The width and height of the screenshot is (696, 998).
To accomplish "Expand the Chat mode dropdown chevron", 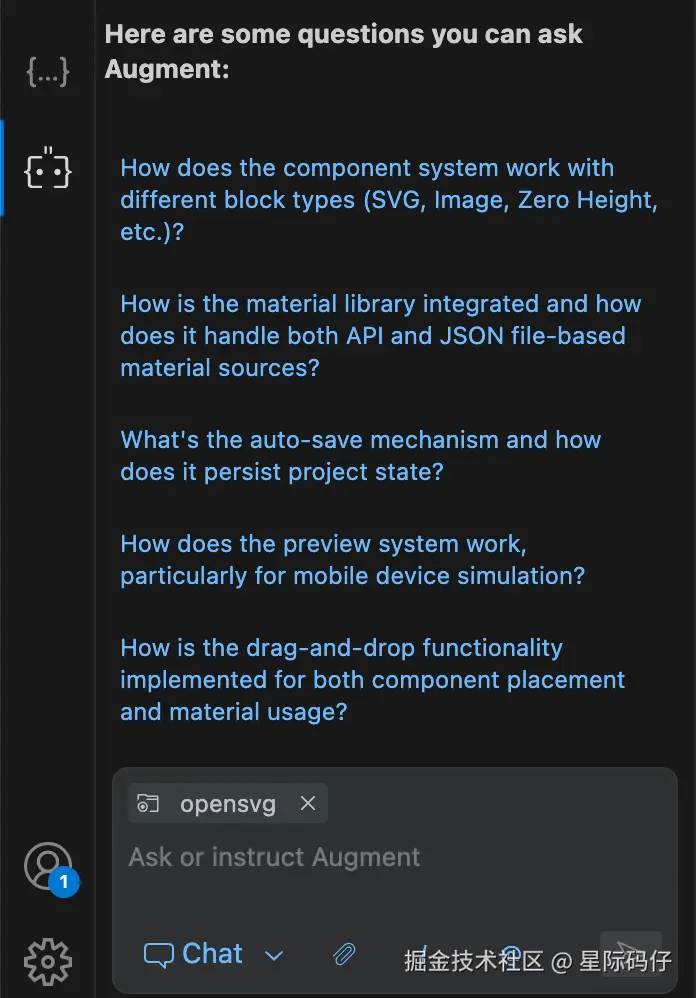I will (274, 956).
